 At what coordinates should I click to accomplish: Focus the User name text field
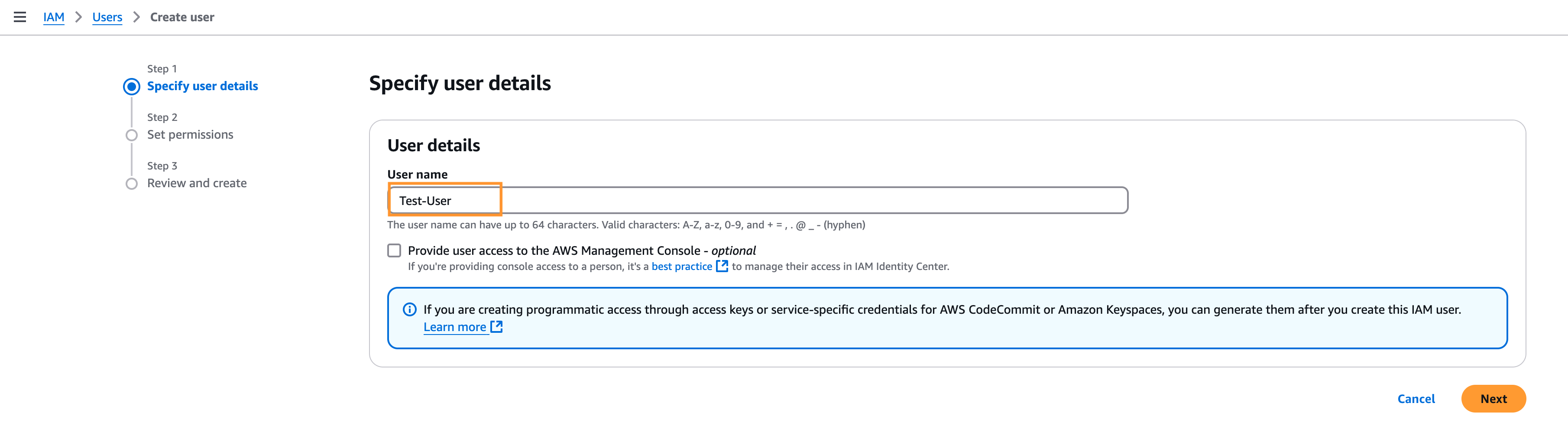[757, 200]
